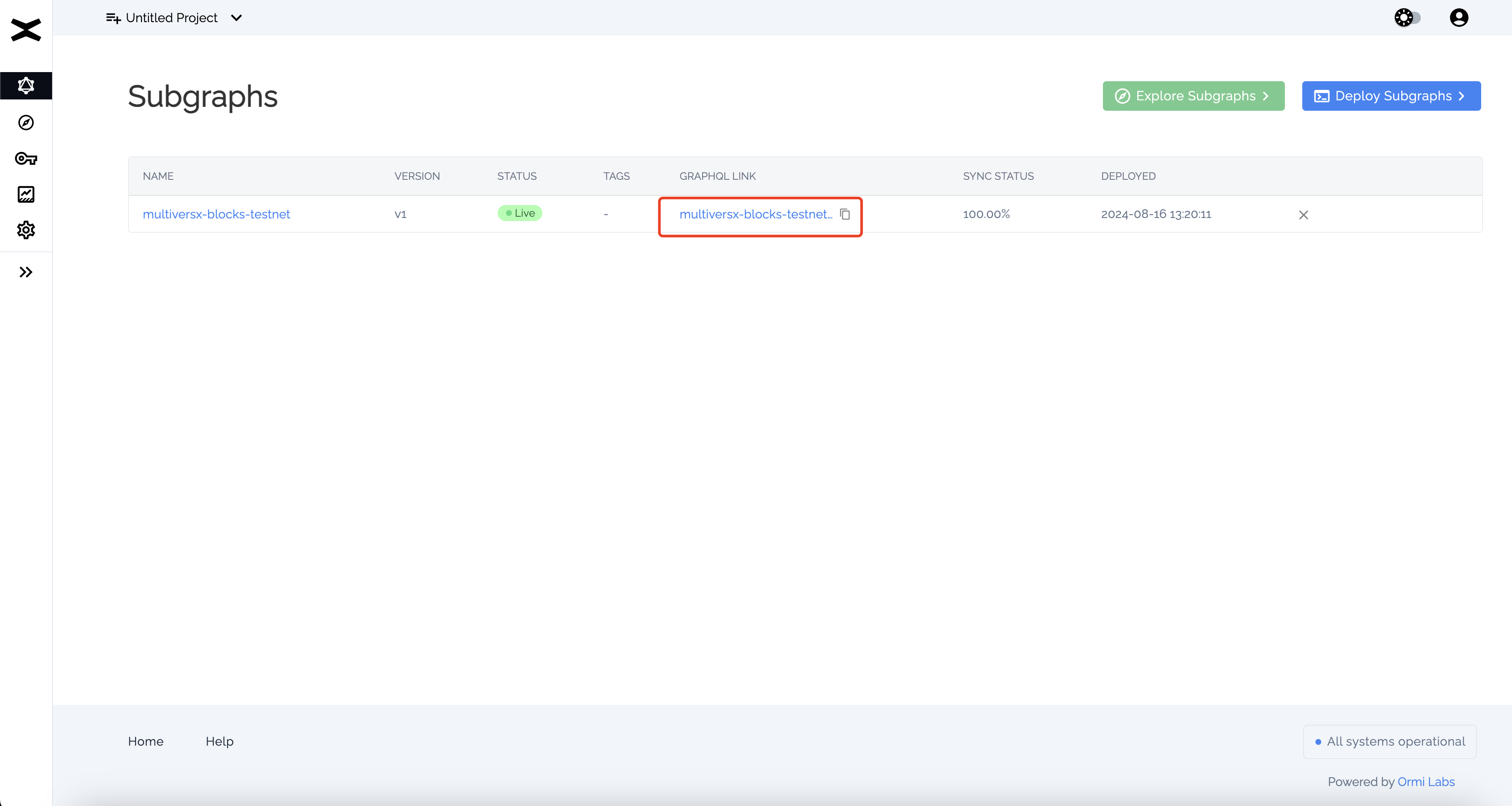1512x806 pixels.
Task: Click the VERSION column header
Action: pyautogui.click(x=417, y=176)
